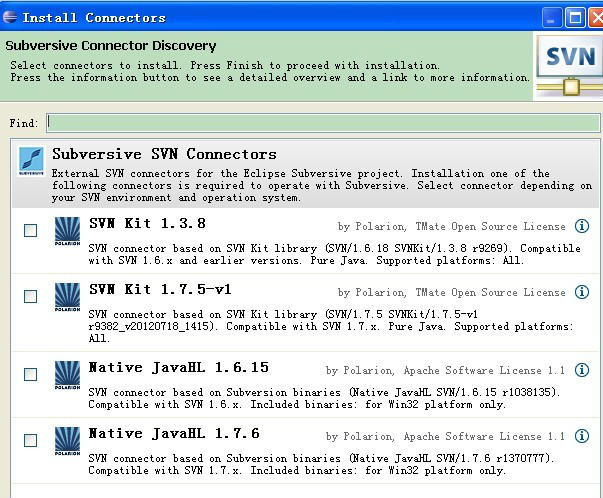Click the SVN banner image
This screenshot has width=603, height=498.
568,67
